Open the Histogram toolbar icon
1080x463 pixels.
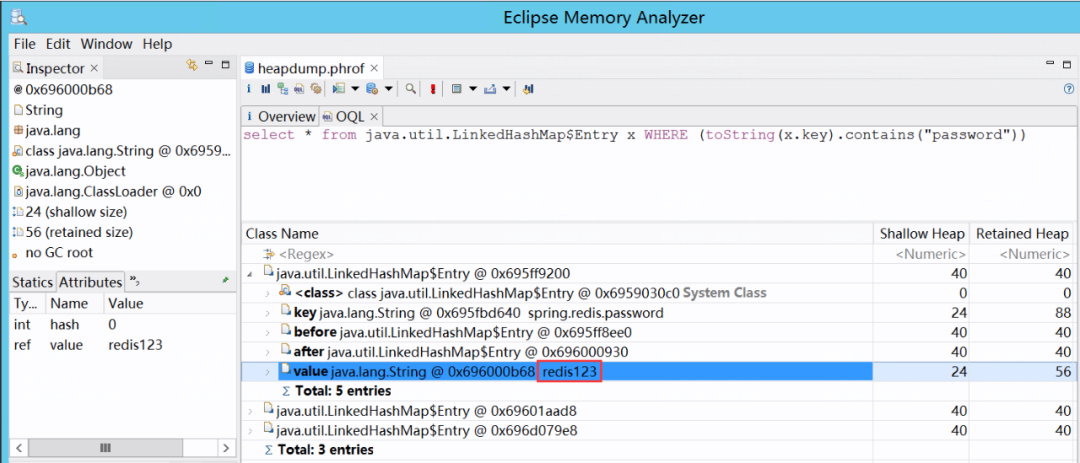(266, 89)
